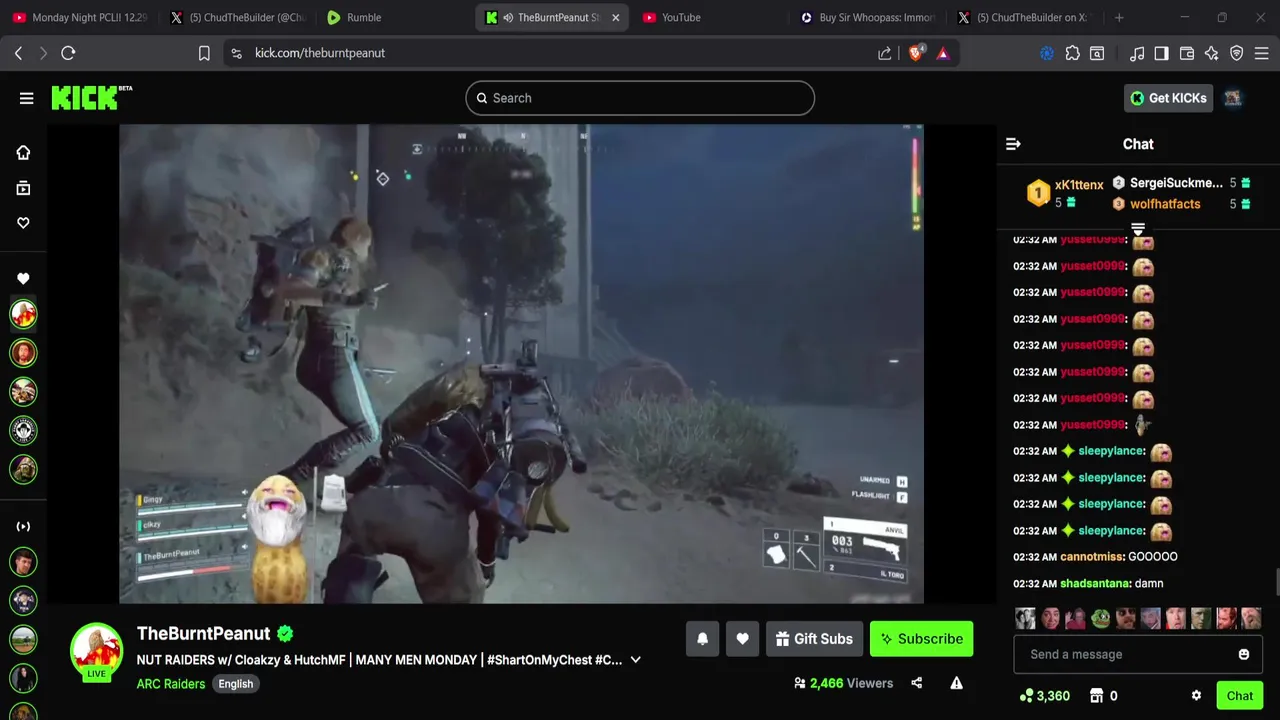Toggle the browser sidebar panel
The image size is (1280, 720).
point(1161,53)
